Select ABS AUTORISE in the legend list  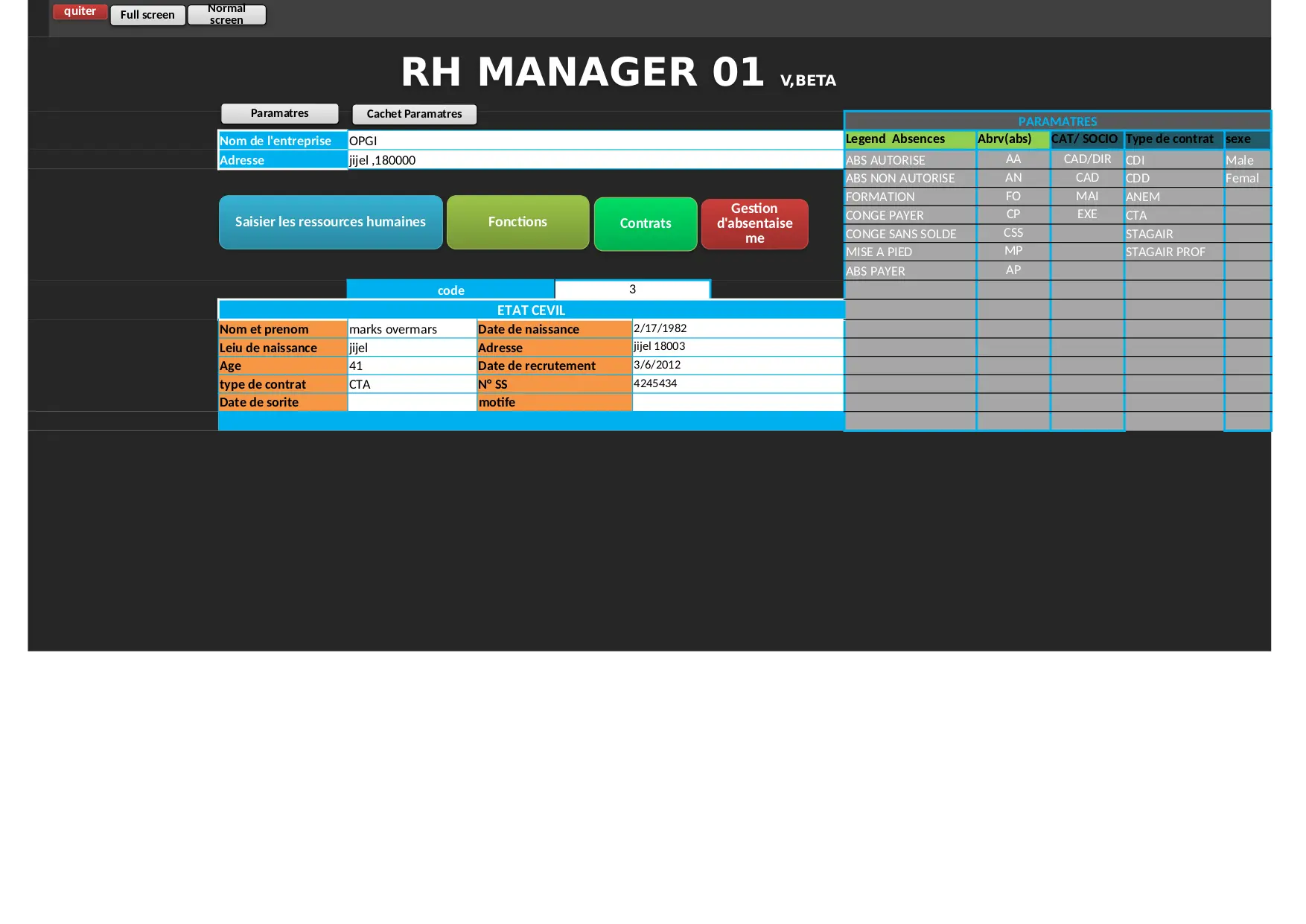[x=909, y=160]
